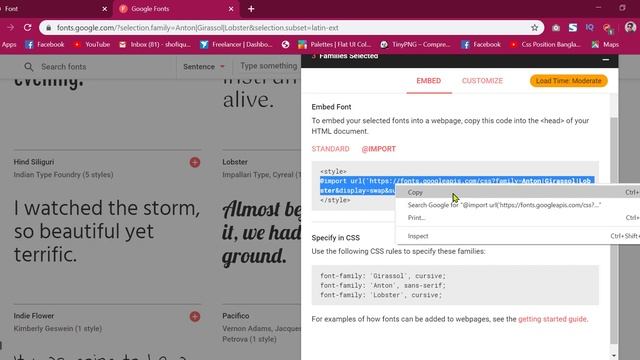The image size is (640, 360).
Task: Open the second Facebook bookmark
Action: [x=481, y=44]
